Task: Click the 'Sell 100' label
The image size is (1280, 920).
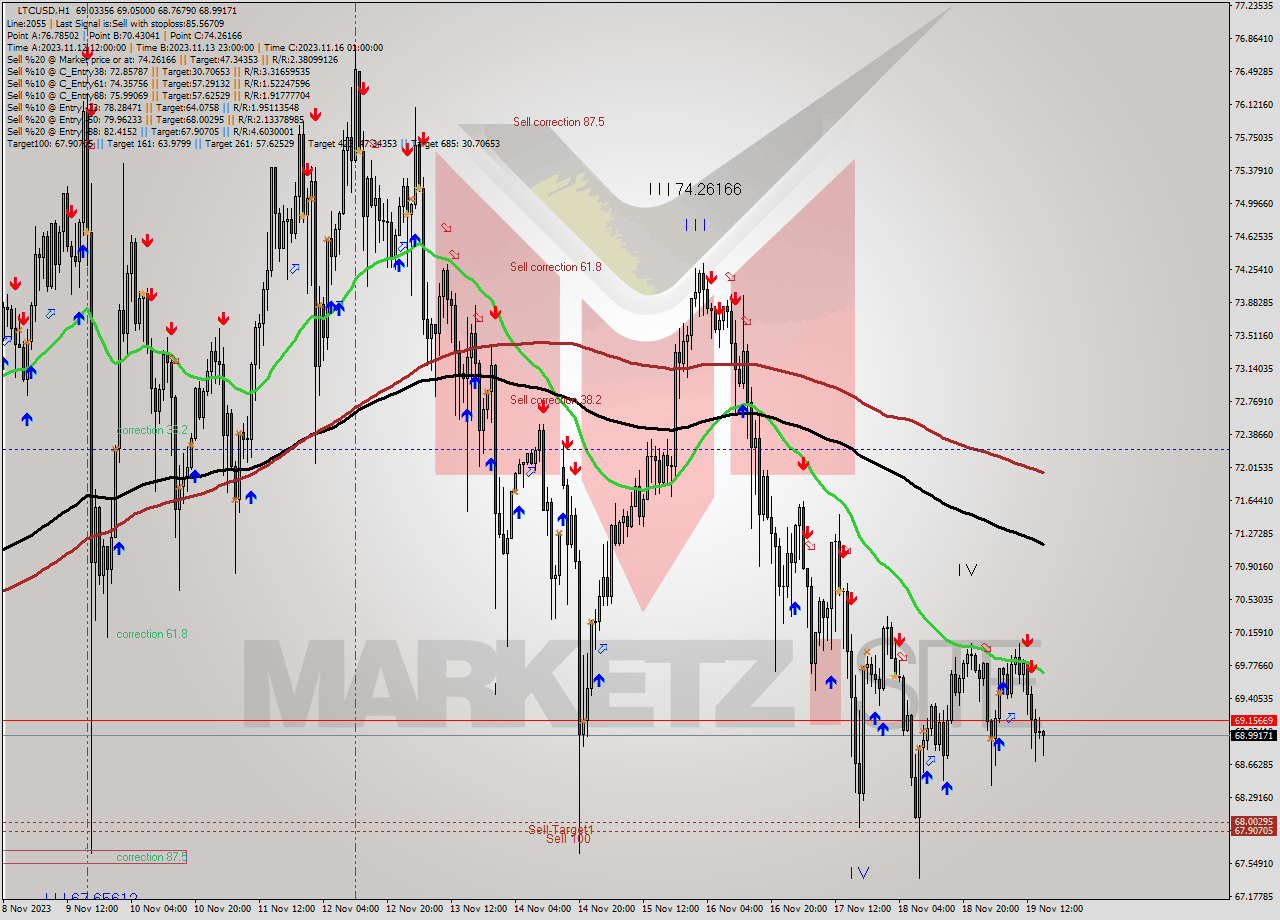Action: coord(568,839)
